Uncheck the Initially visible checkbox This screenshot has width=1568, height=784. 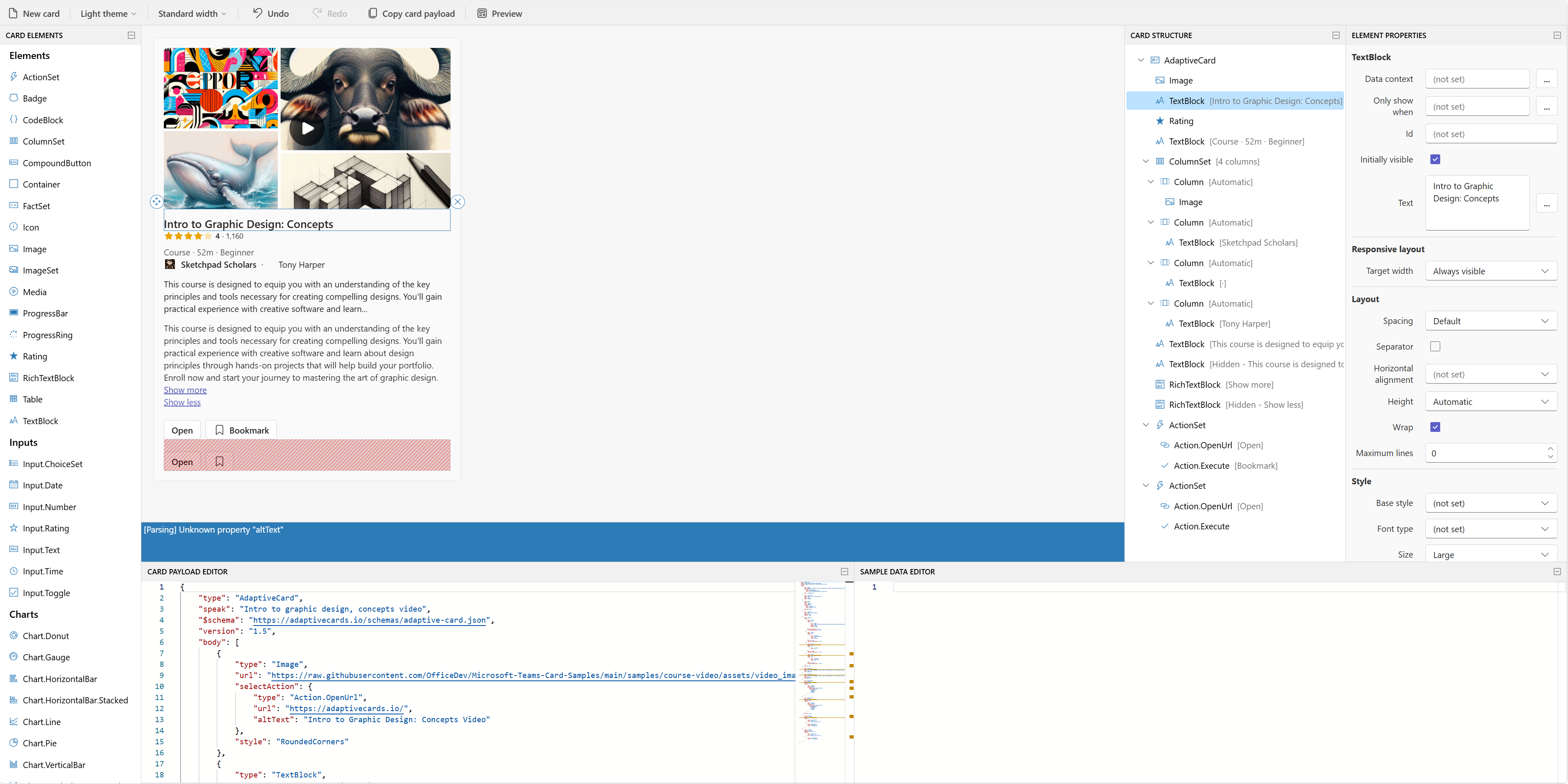[1436, 159]
